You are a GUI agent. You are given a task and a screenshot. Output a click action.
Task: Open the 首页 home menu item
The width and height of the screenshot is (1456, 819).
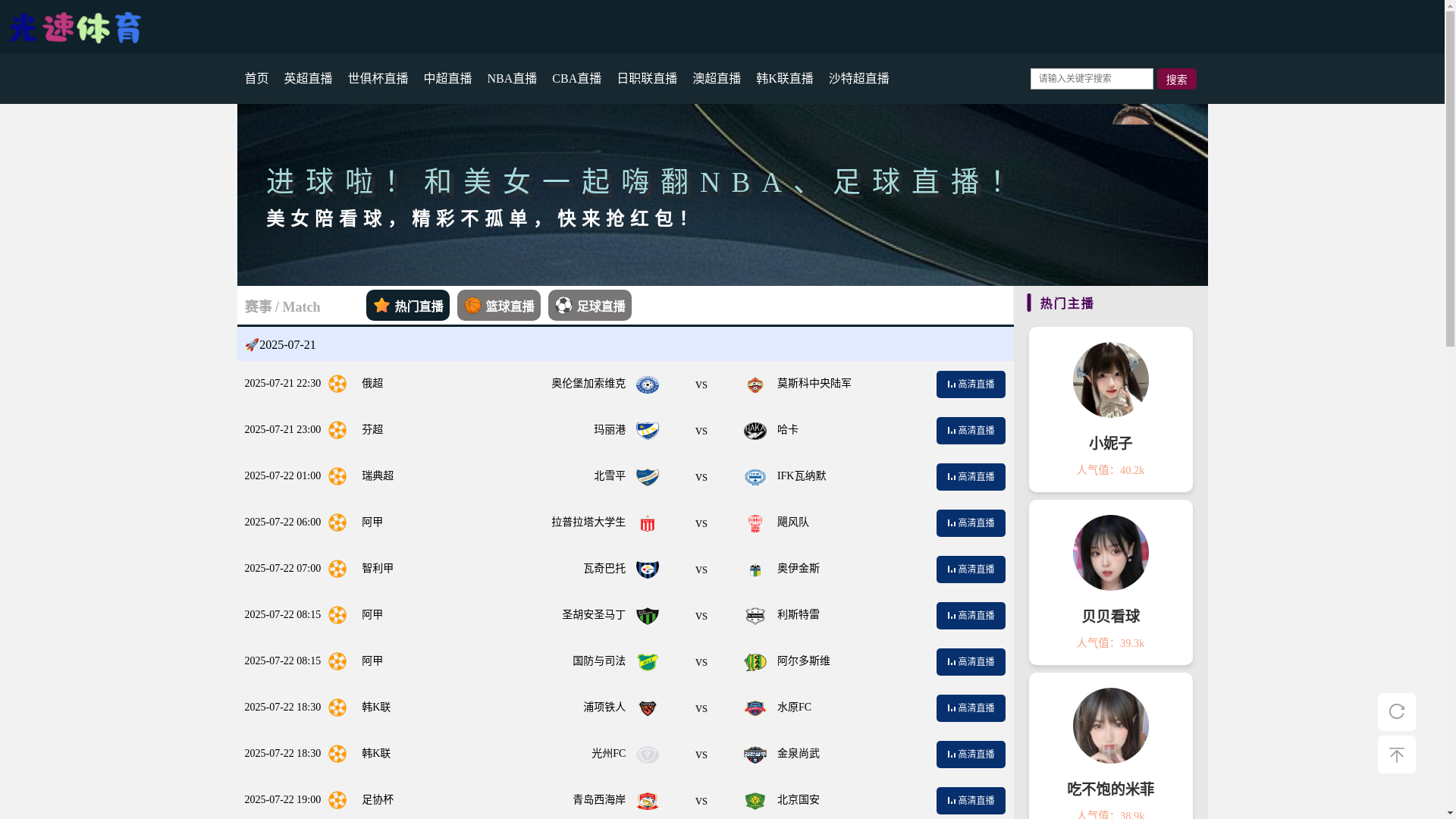(x=256, y=79)
